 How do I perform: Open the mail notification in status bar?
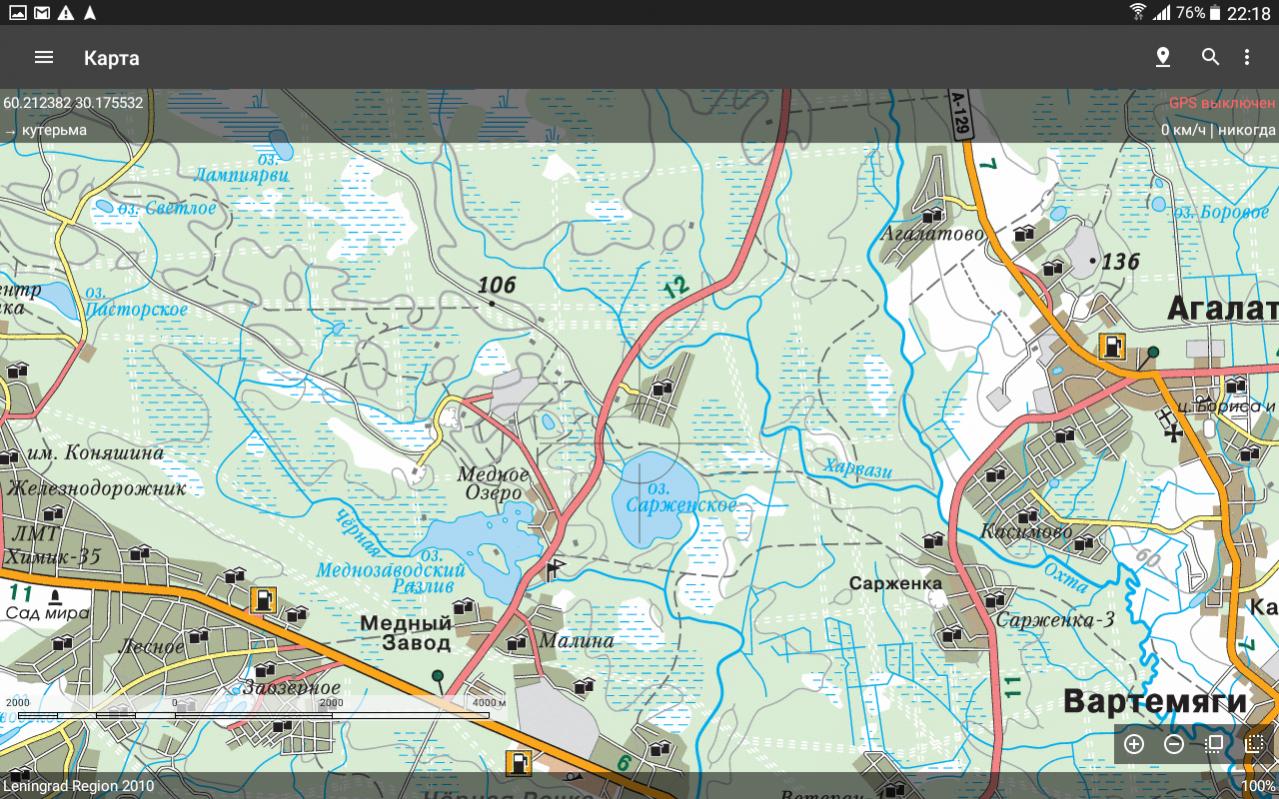[x=41, y=12]
